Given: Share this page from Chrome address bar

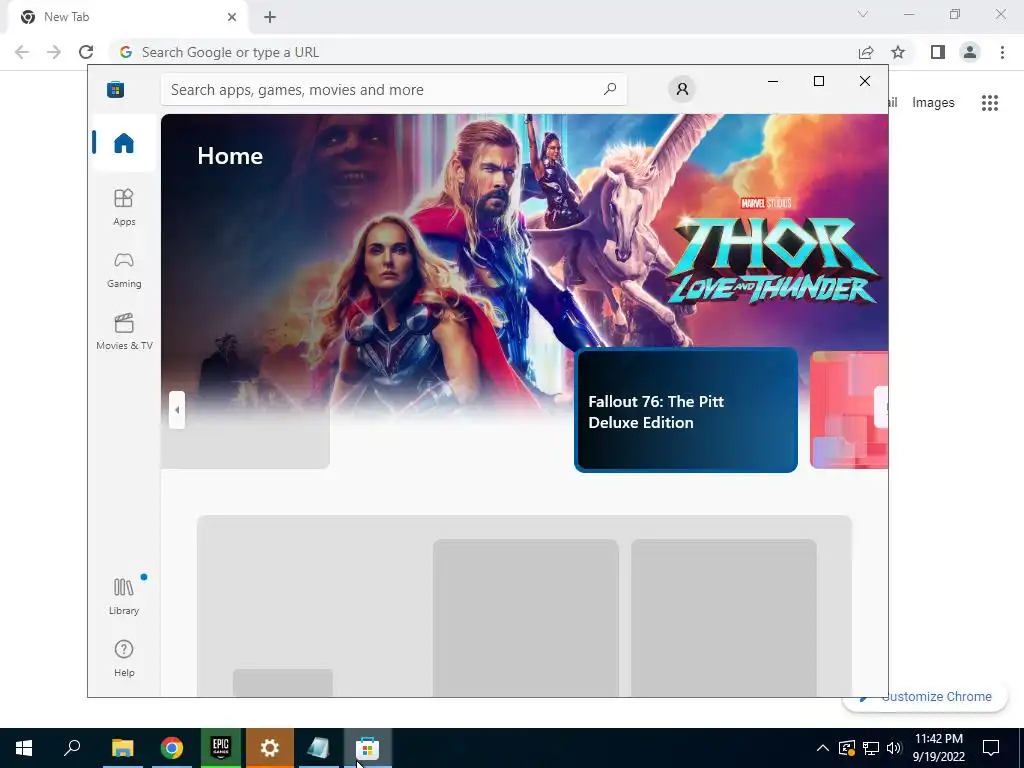Looking at the screenshot, I should 866,52.
